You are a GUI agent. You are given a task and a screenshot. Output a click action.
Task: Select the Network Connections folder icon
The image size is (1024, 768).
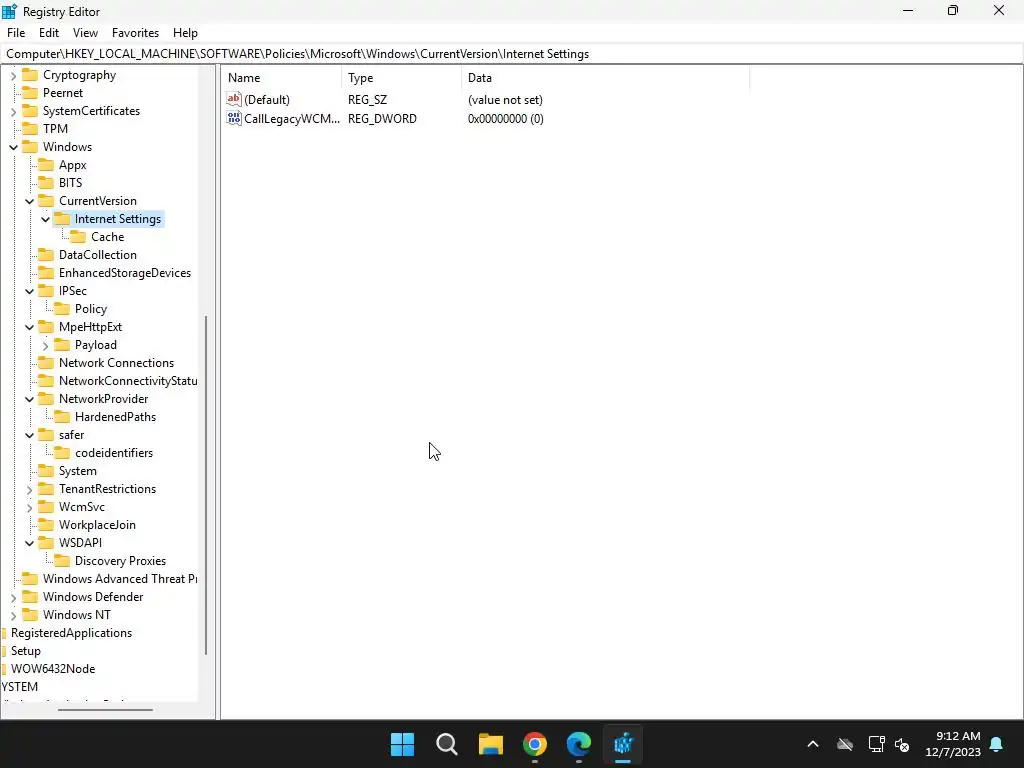(46, 362)
